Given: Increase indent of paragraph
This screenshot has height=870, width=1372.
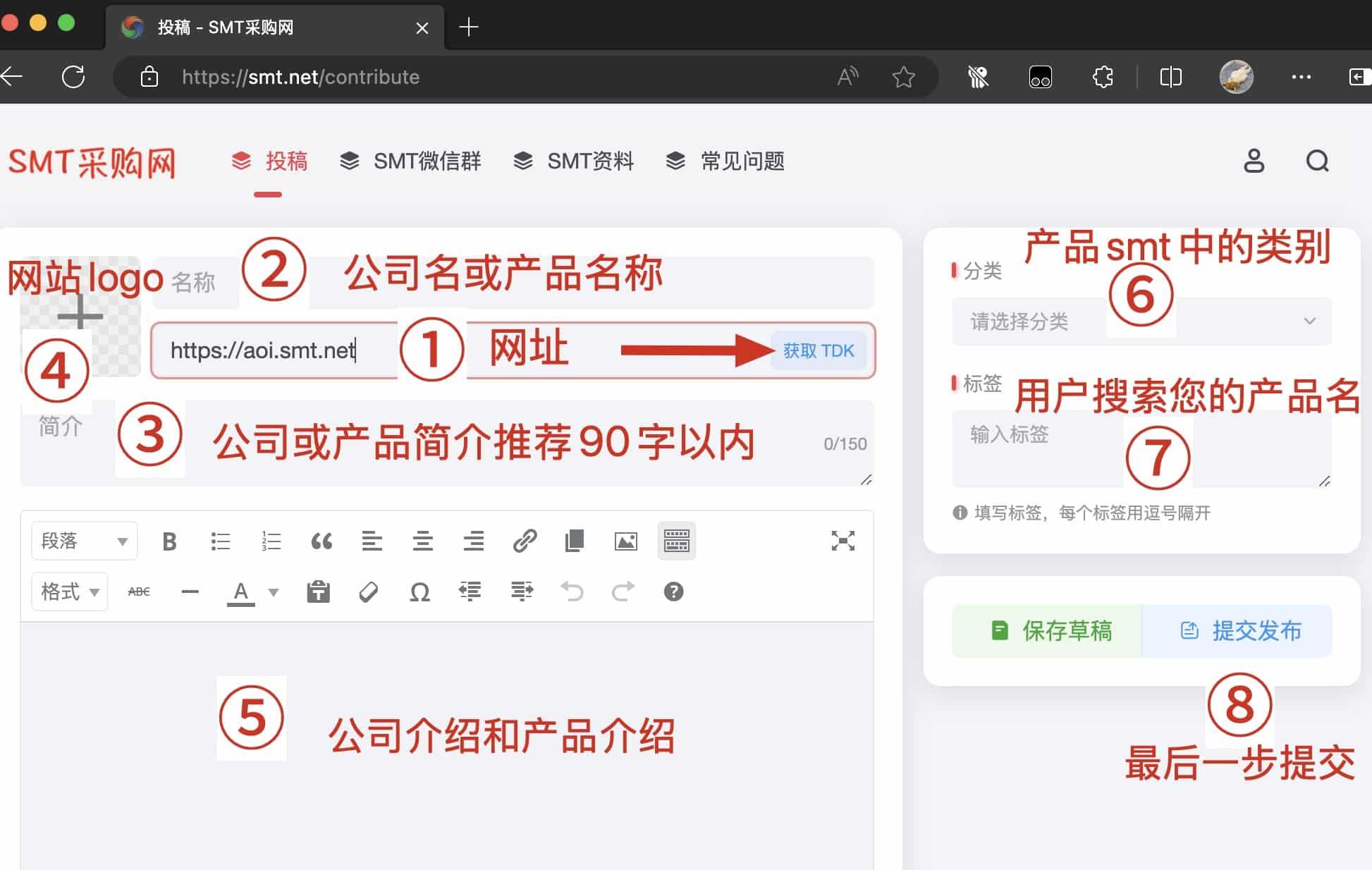Looking at the screenshot, I should (522, 592).
